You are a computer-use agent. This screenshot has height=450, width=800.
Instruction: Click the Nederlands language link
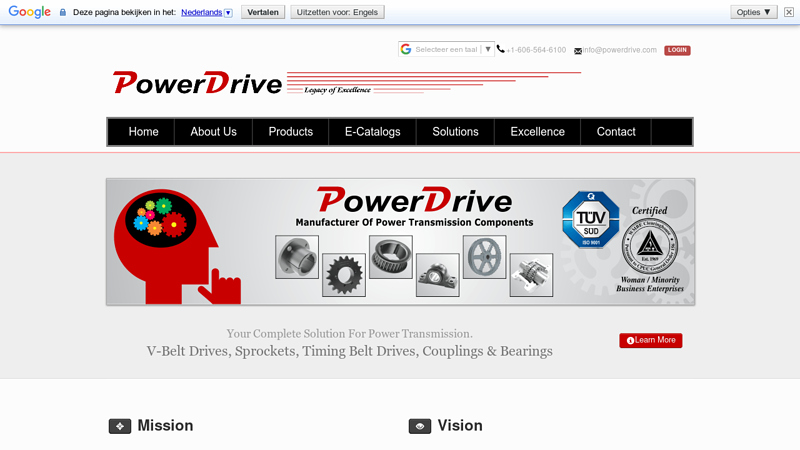click(202, 12)
